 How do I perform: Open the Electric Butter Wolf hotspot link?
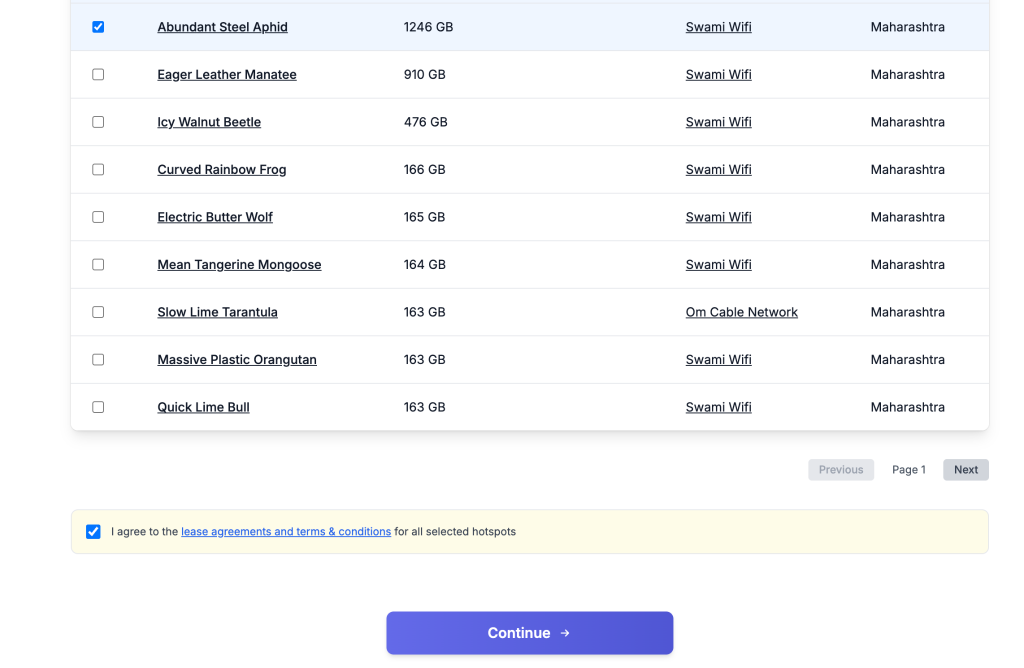pos(215,217)
